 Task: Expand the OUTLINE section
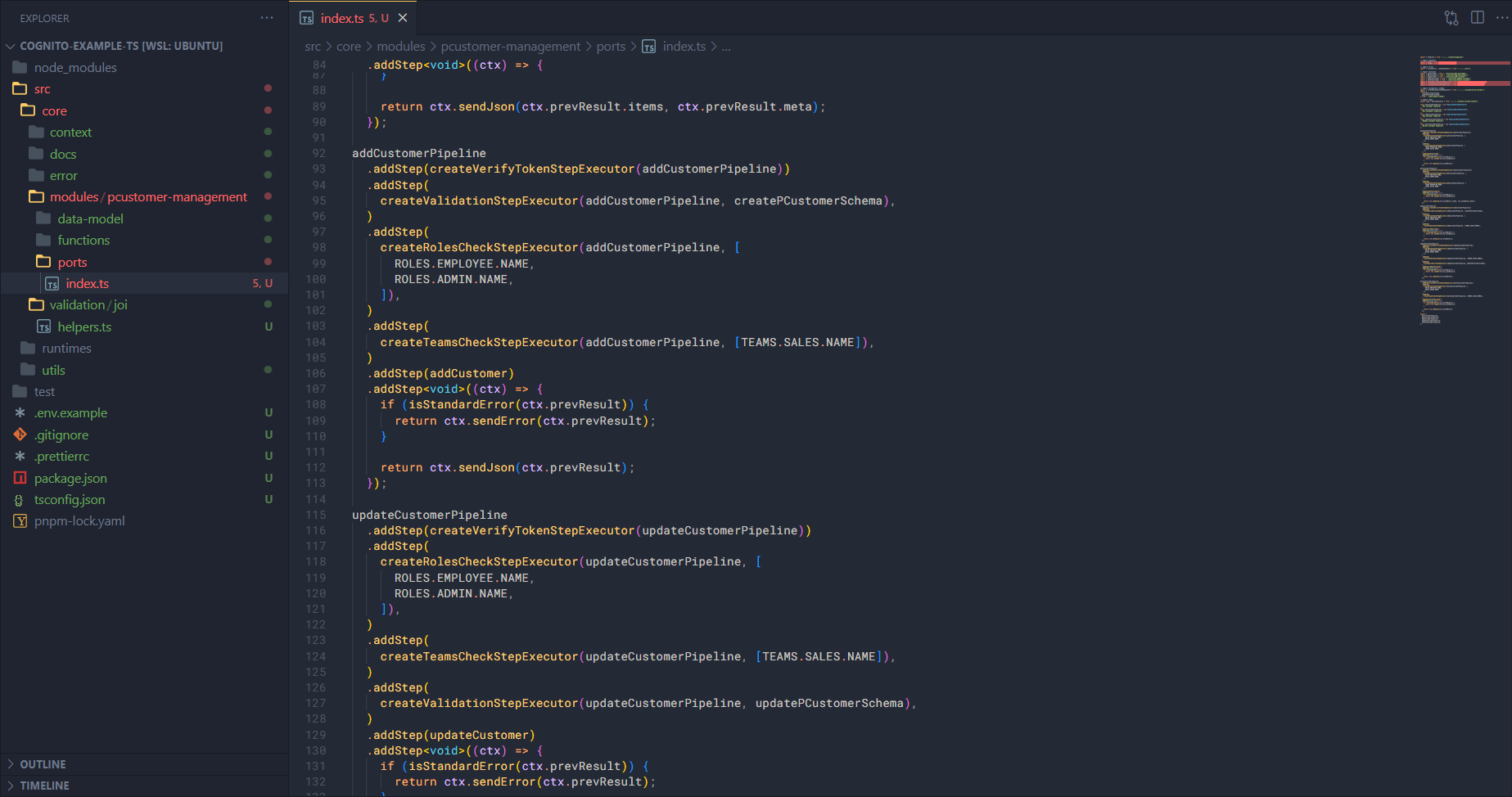[x=43, y=764]
